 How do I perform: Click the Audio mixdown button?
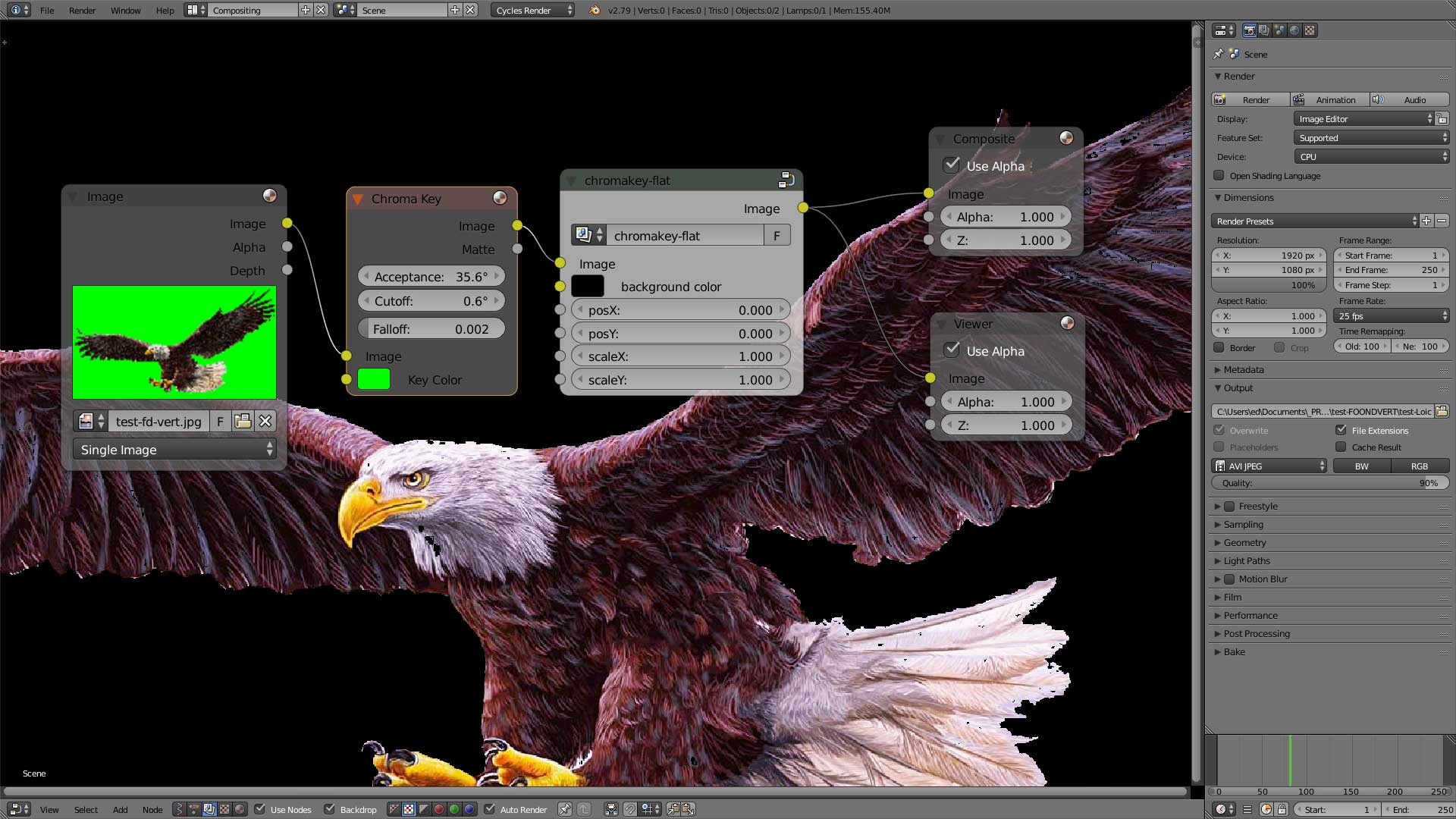click(1410, 99)
